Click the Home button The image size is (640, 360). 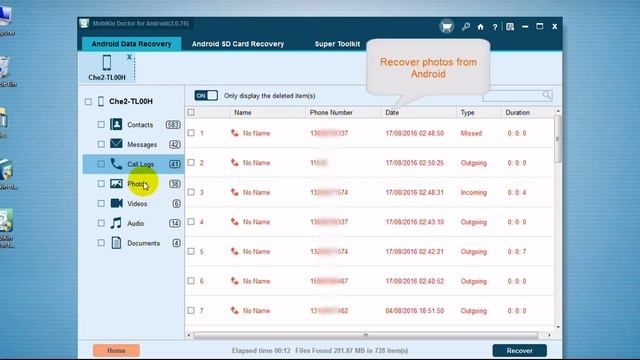(x=116, y=351)
